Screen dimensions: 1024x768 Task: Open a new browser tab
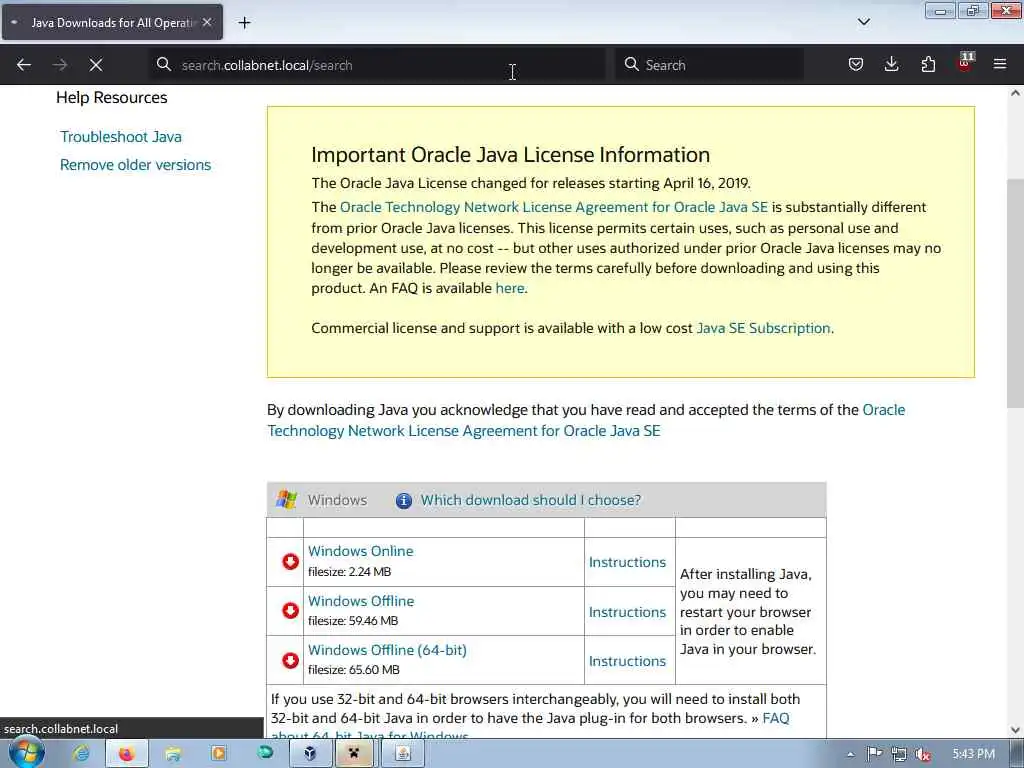click(244, 23)
